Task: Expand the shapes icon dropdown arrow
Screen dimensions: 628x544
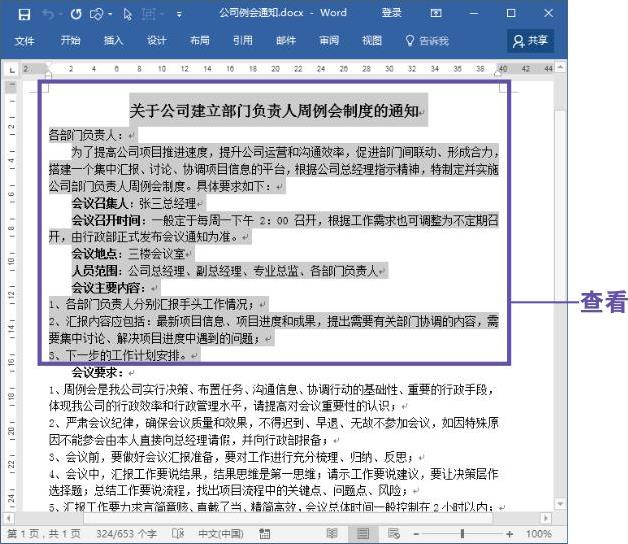Action: pyautogui.click(x=110, y=14)
